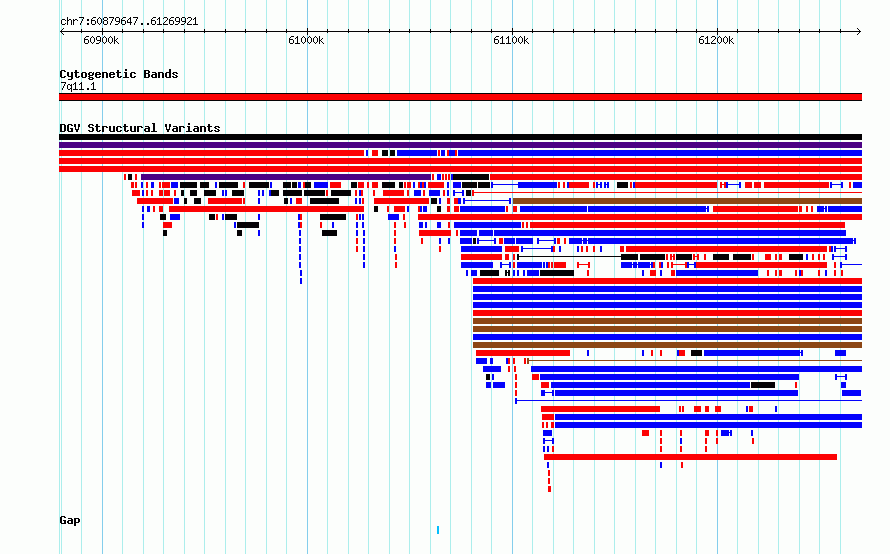Click the 61100k ruler position label
This screenshot has height=554, width=890.
511,40
